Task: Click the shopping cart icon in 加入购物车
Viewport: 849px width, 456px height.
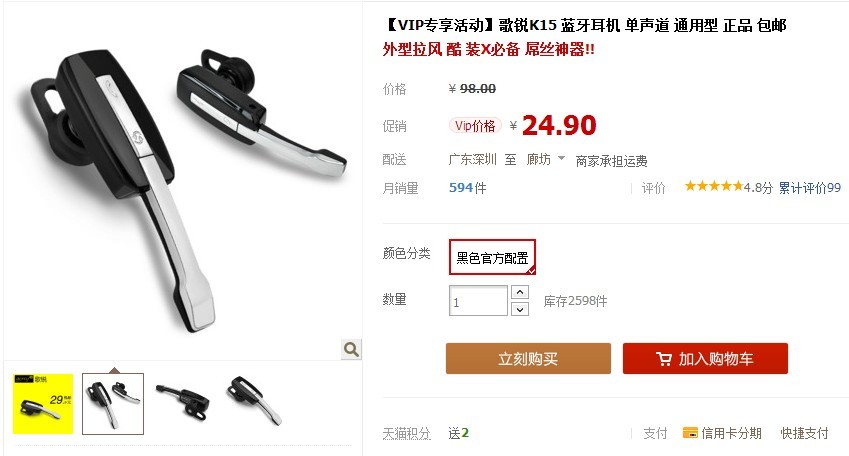Action: pyautogui.click(x=663, y=359)
